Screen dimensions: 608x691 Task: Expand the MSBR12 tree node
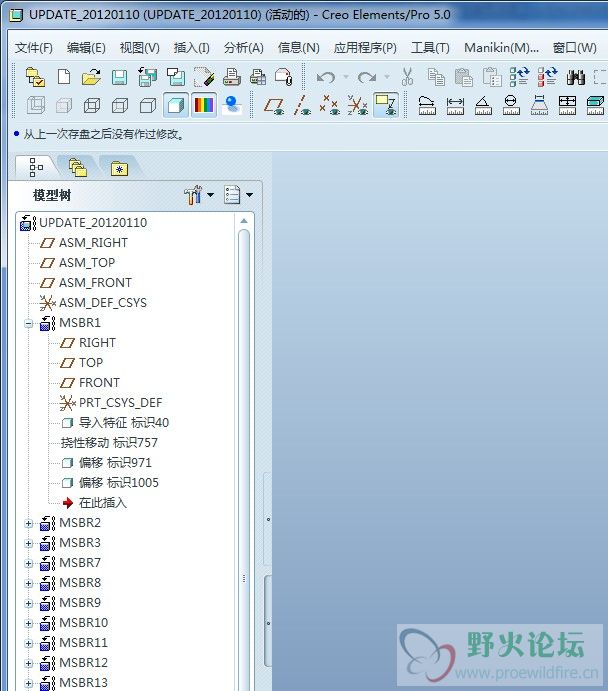click(29, 664)
